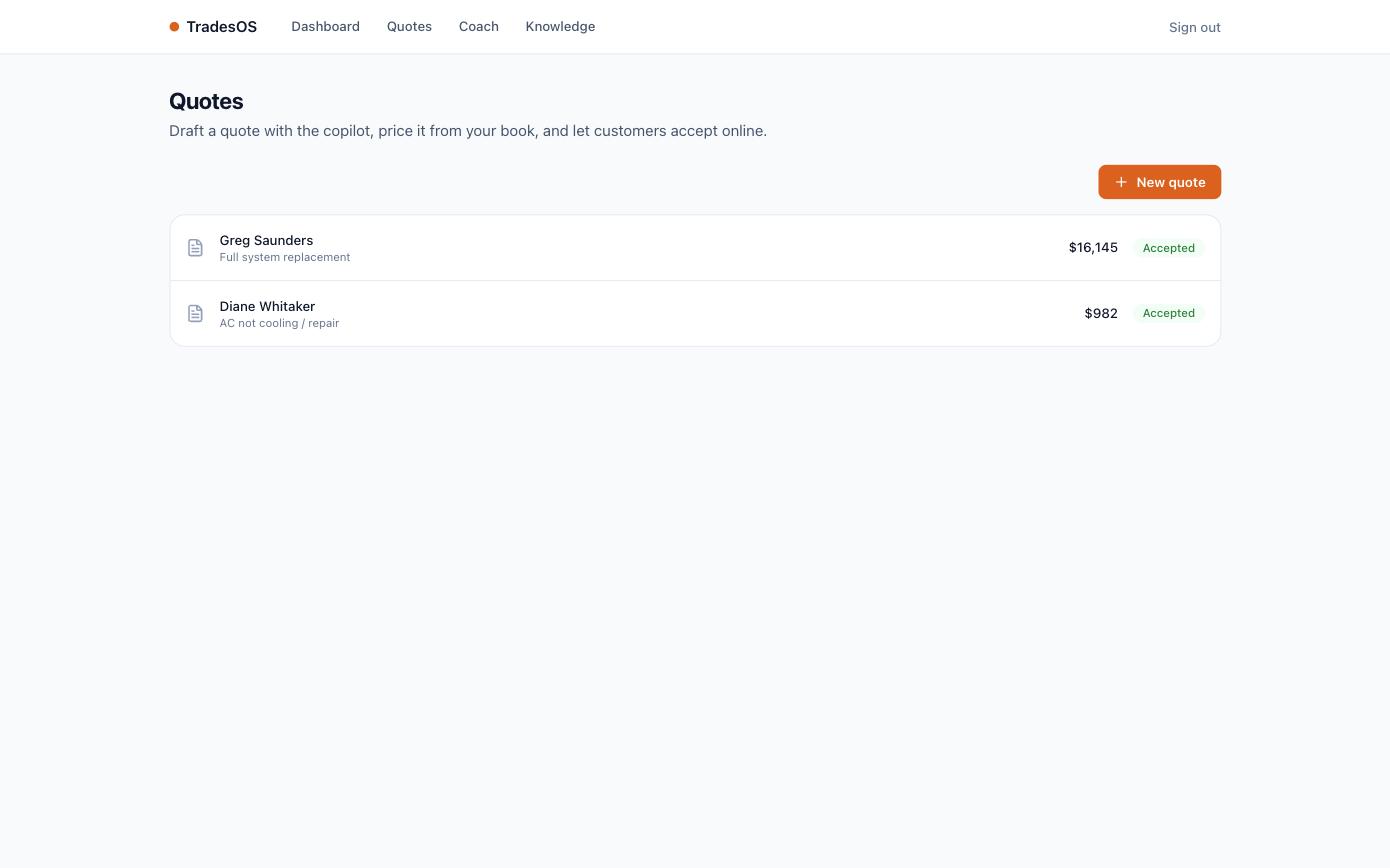Click the plus icon in New quote button
Viewport: 1390px width, 868px height.
click(1121, 182)
